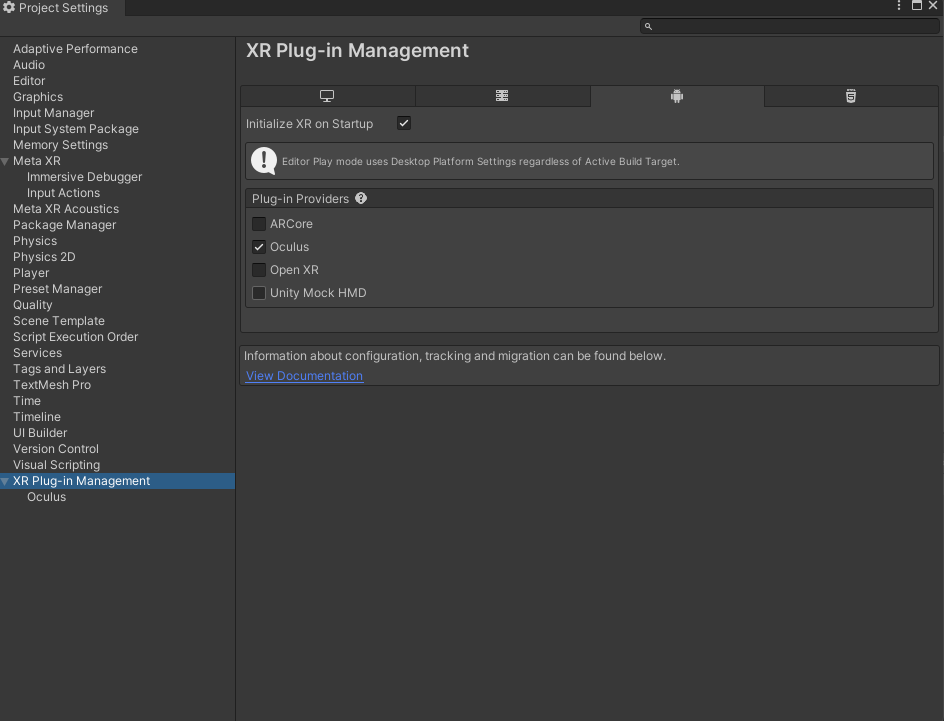Open Immersive Debugger settings under Meta XR
This screenshot has width=944, height=721.
(84, 177)
